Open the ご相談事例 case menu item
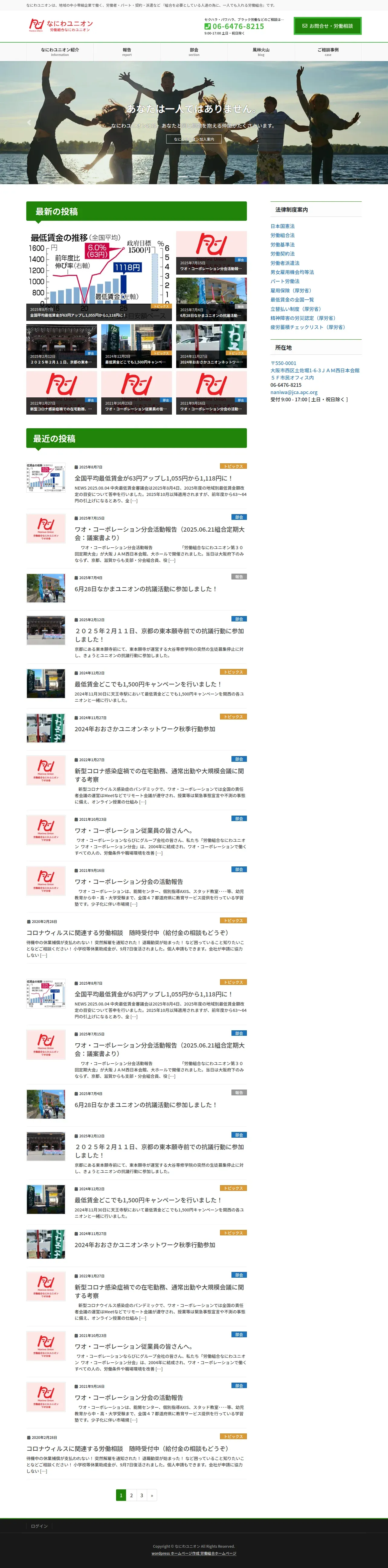 pyautogui.click(x=328, y=52)
